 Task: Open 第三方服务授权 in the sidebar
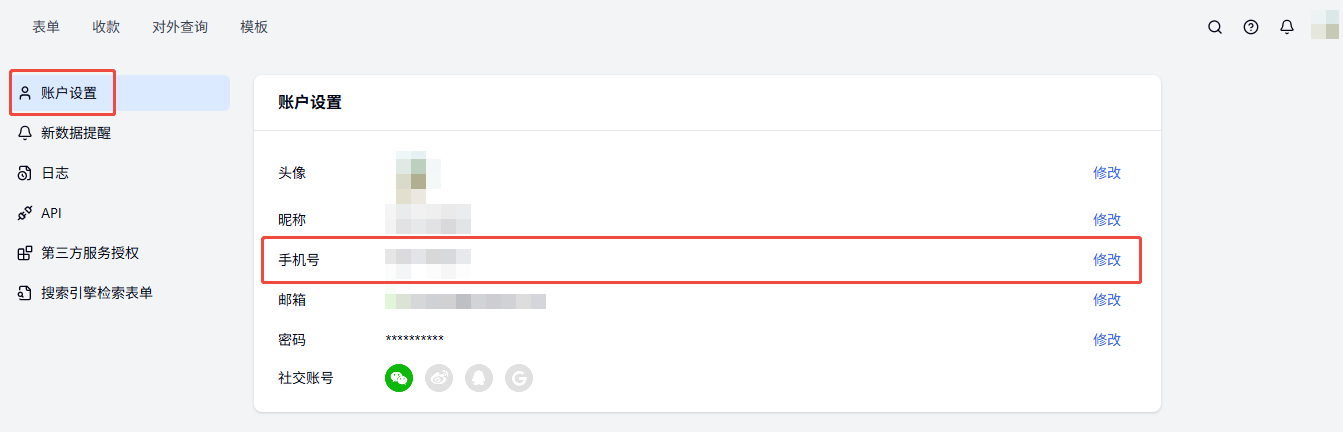(90, 253)
